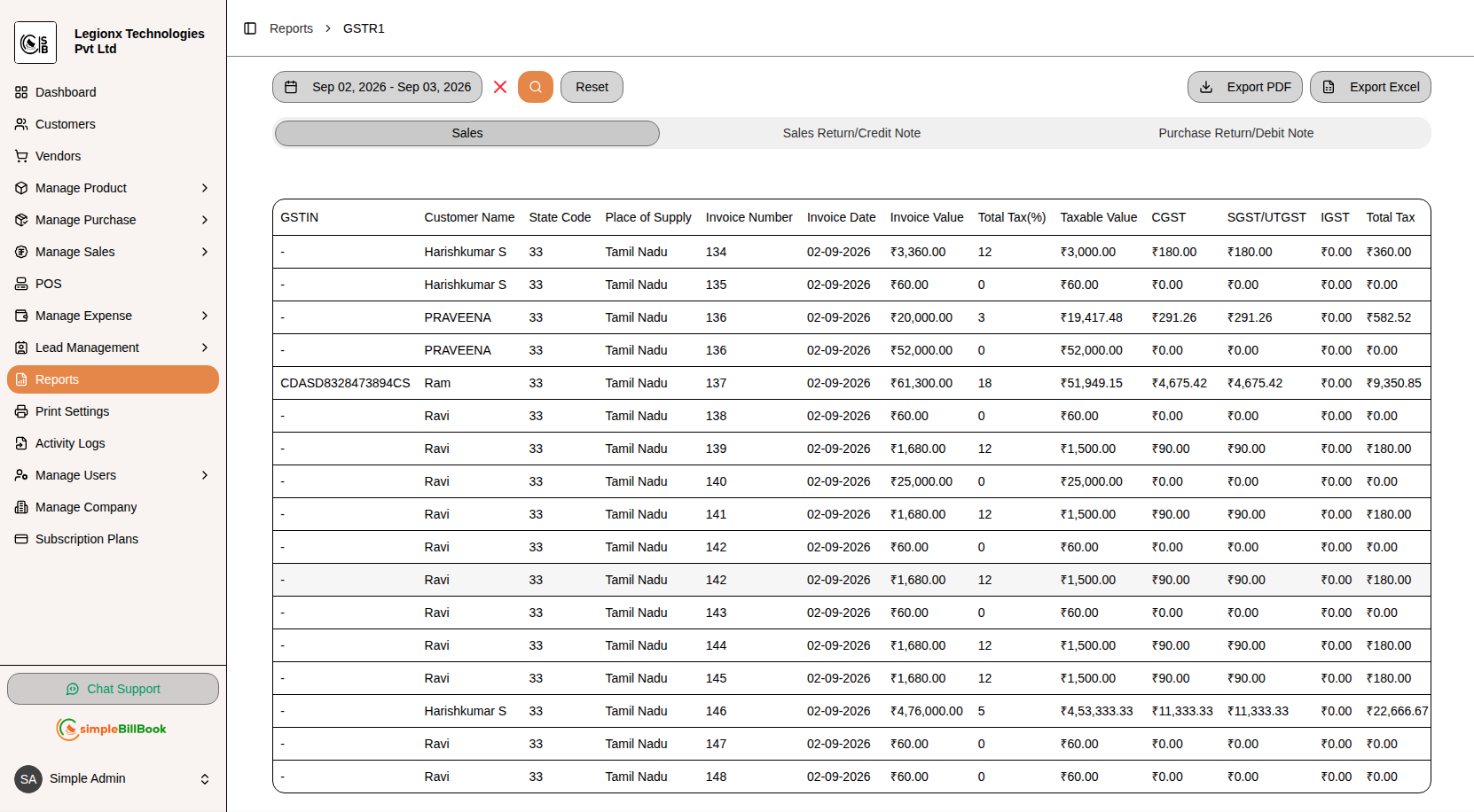Click the Vendors cart icon

pyautogui.click(x=21, y=156)
